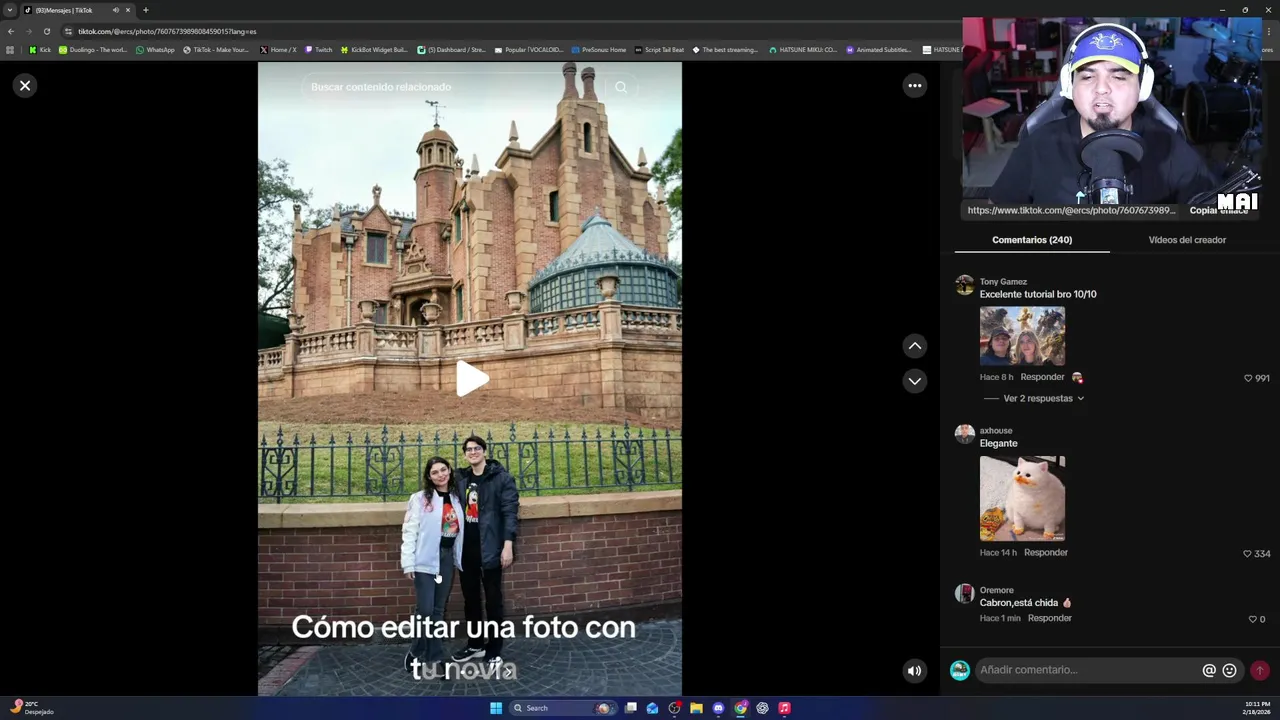The image size is (1280, 720).
Task: Switch to Comentarios (240) tab
Action: coord(1032,240)
